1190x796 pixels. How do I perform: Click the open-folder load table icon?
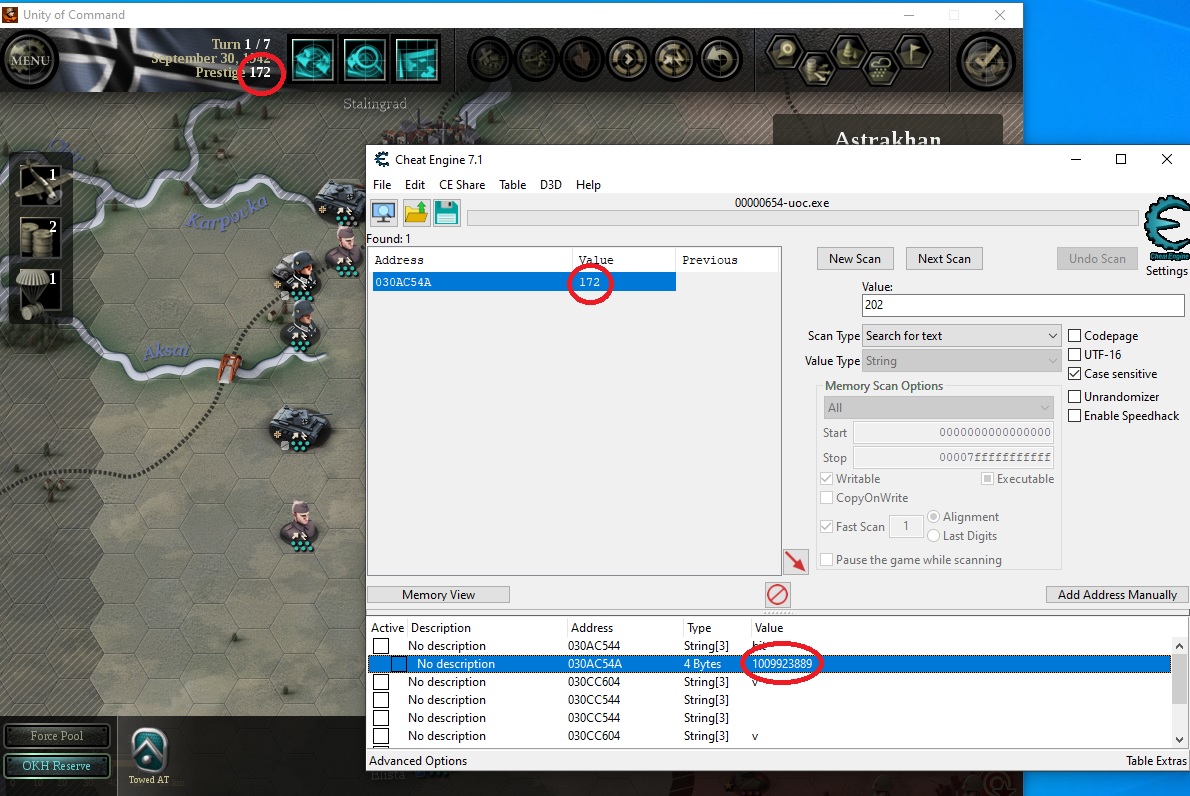416,212
